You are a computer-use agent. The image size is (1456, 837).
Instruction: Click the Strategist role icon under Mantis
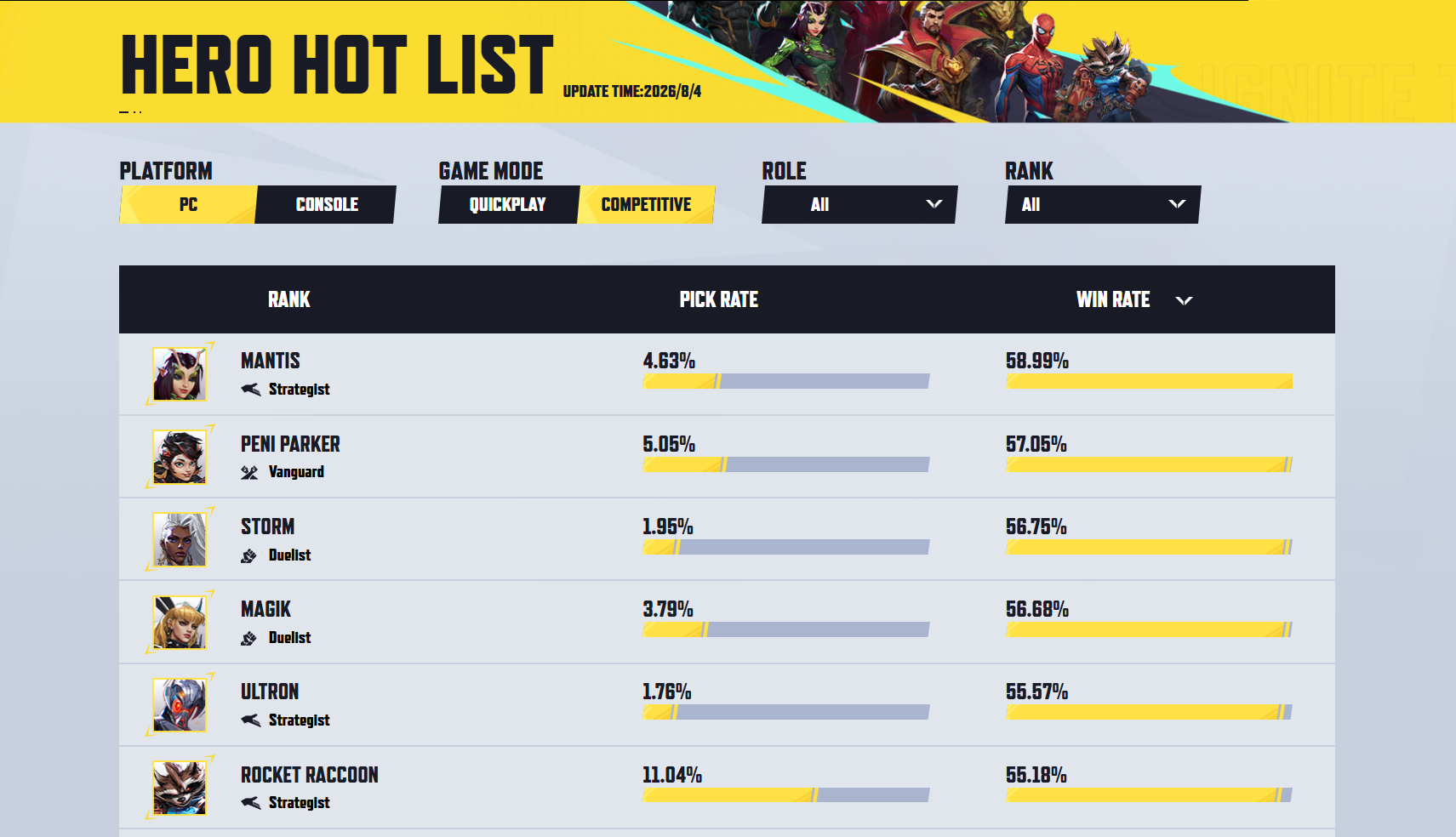pos(250,390)
